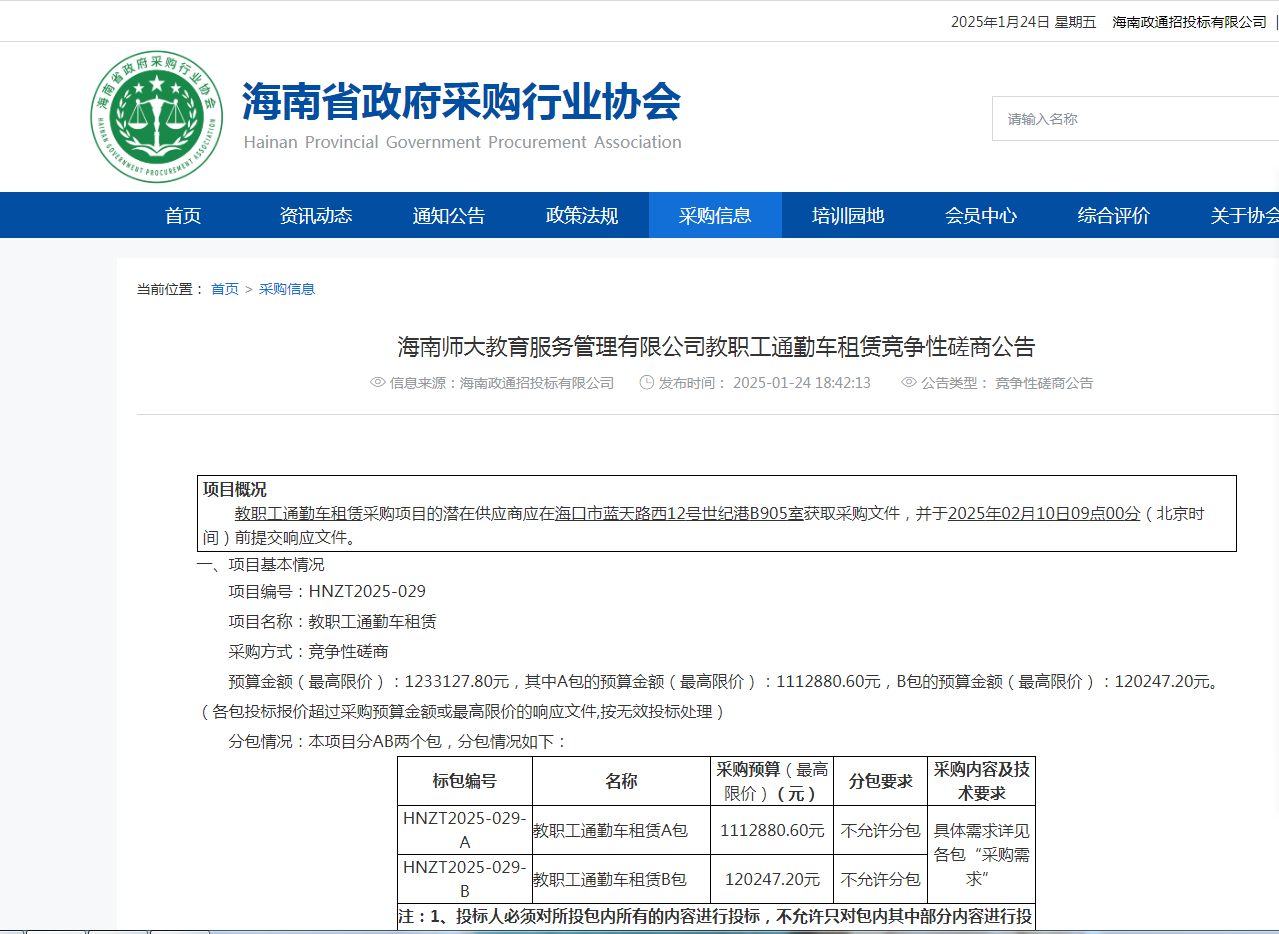
Task: Click 海南政通招标有限公司 in the top bar
Action: 1189,22
